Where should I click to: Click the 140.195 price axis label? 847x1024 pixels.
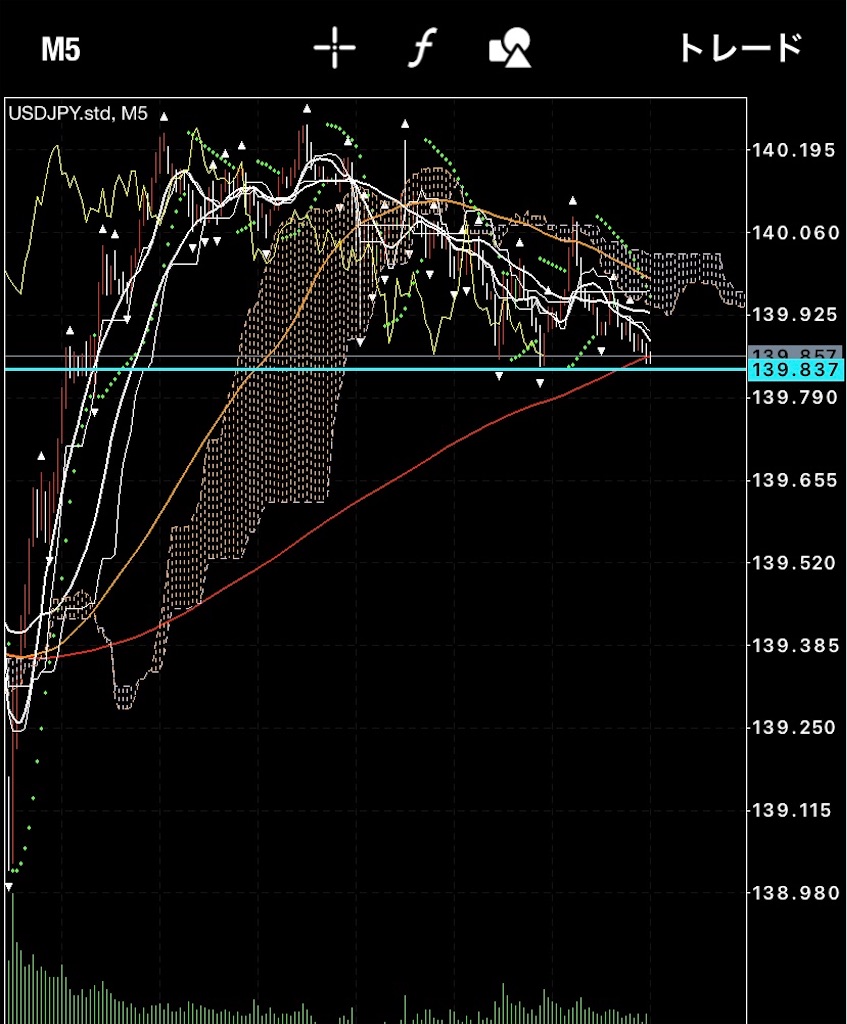click(x=793, y=151)
